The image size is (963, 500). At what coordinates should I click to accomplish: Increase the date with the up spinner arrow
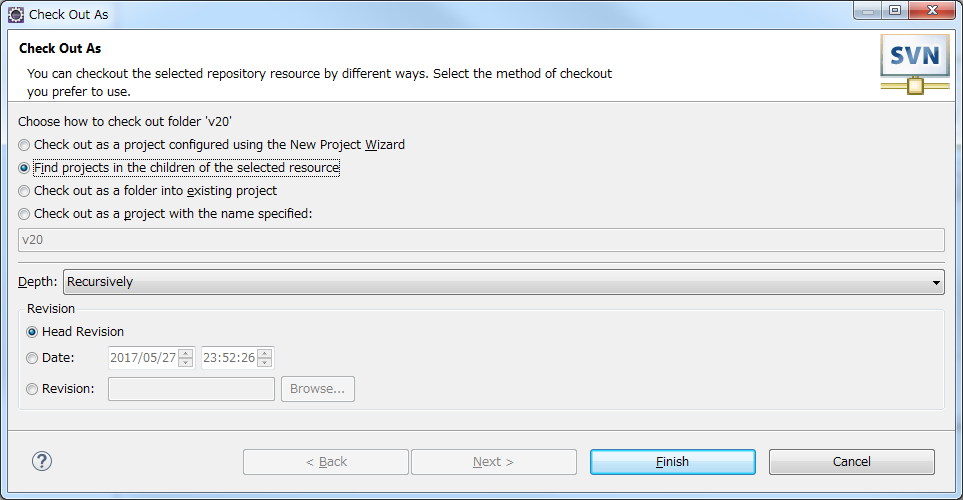[x=186, y=353]
